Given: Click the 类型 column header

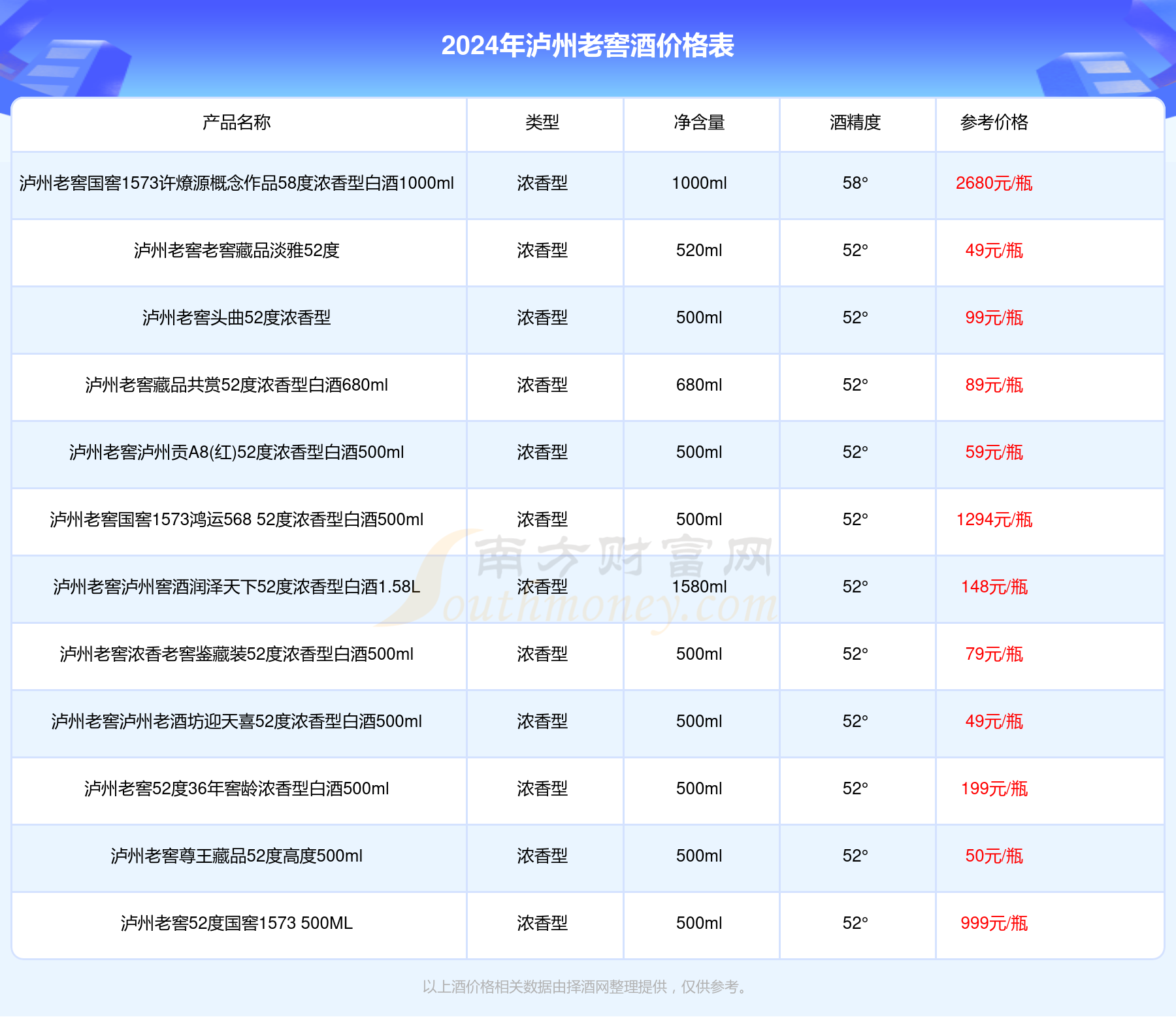Looking at the screenshot, I should tap(542, 122).
